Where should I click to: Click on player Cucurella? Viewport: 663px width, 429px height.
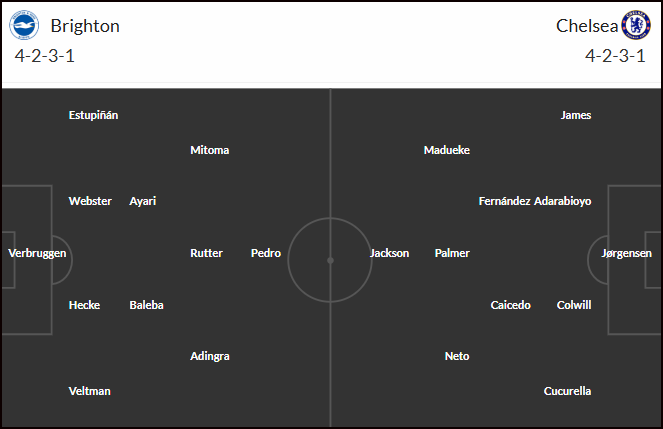567,391
